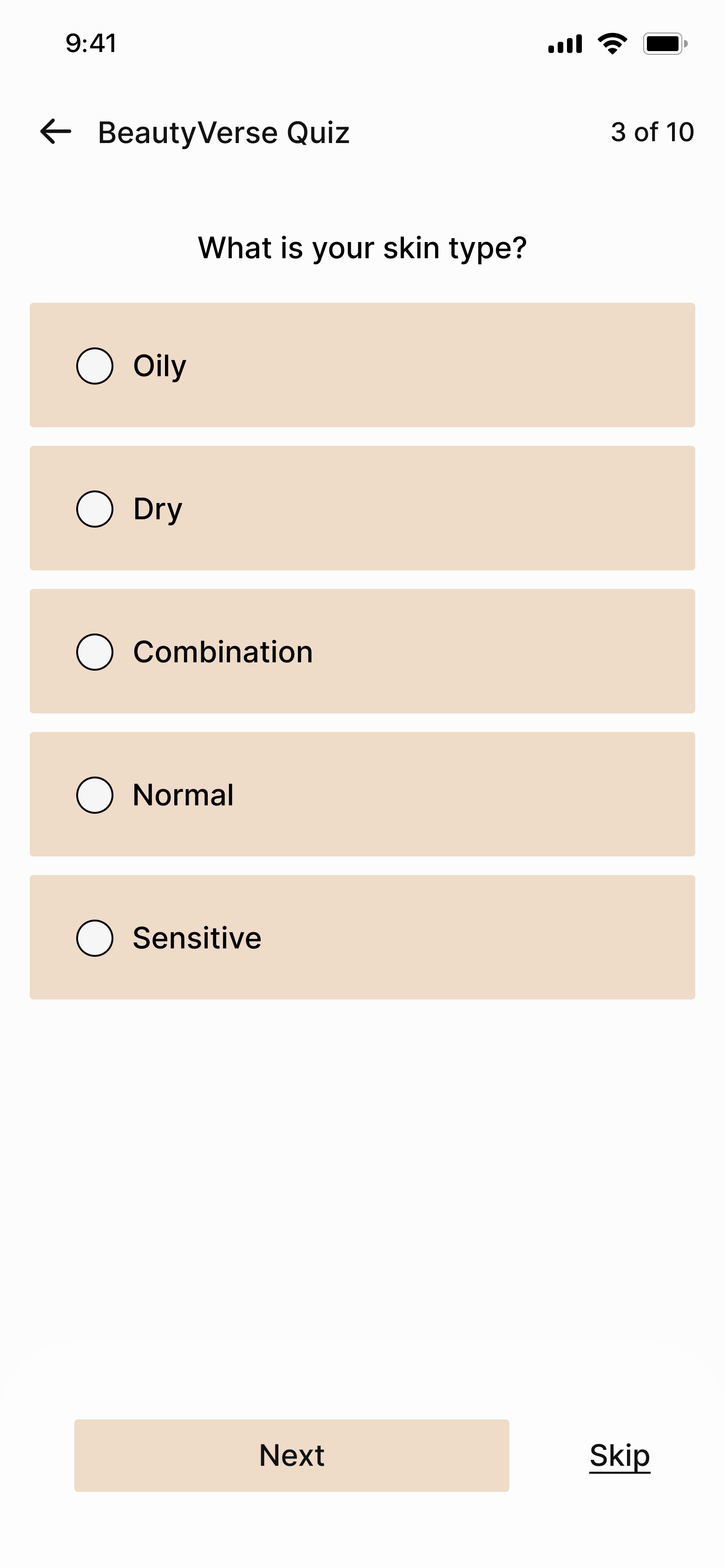
Task: Select the Oily radio button
Action: pyautogui.click(x=94, y=366)
